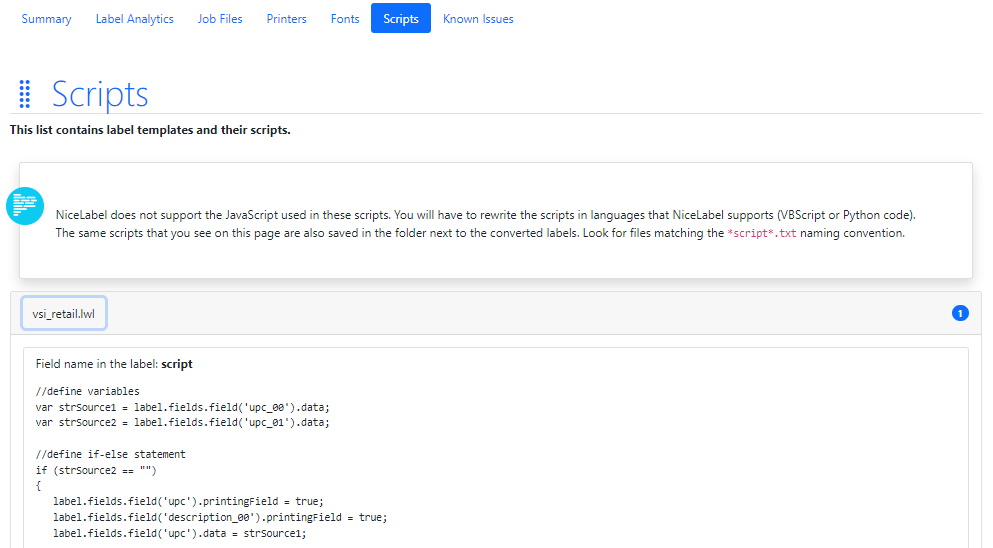Image resolution: width=993 pixels, height=548 pixels.
Task: Click the line defining var strSource2
Action: [x=182, y=423]
